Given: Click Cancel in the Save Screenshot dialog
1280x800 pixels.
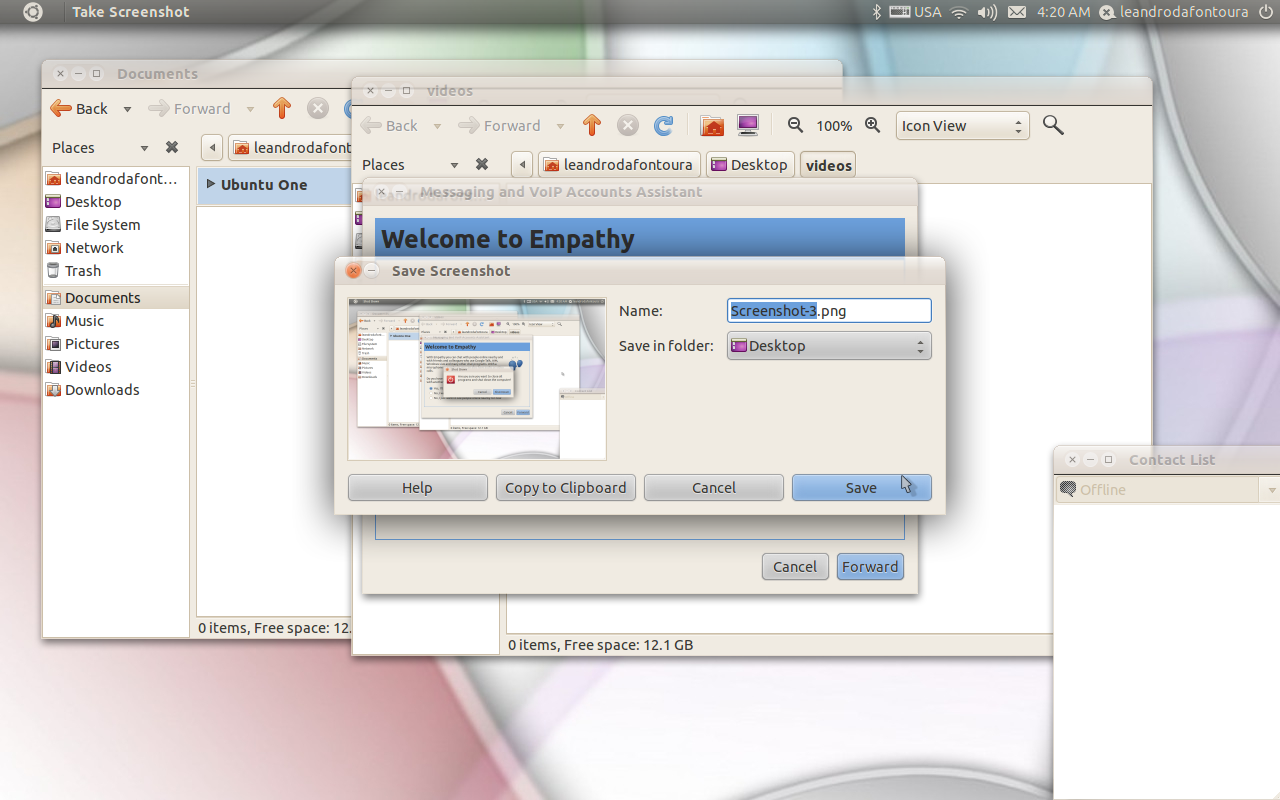Looking at the screenshot, I should [713, 488].
